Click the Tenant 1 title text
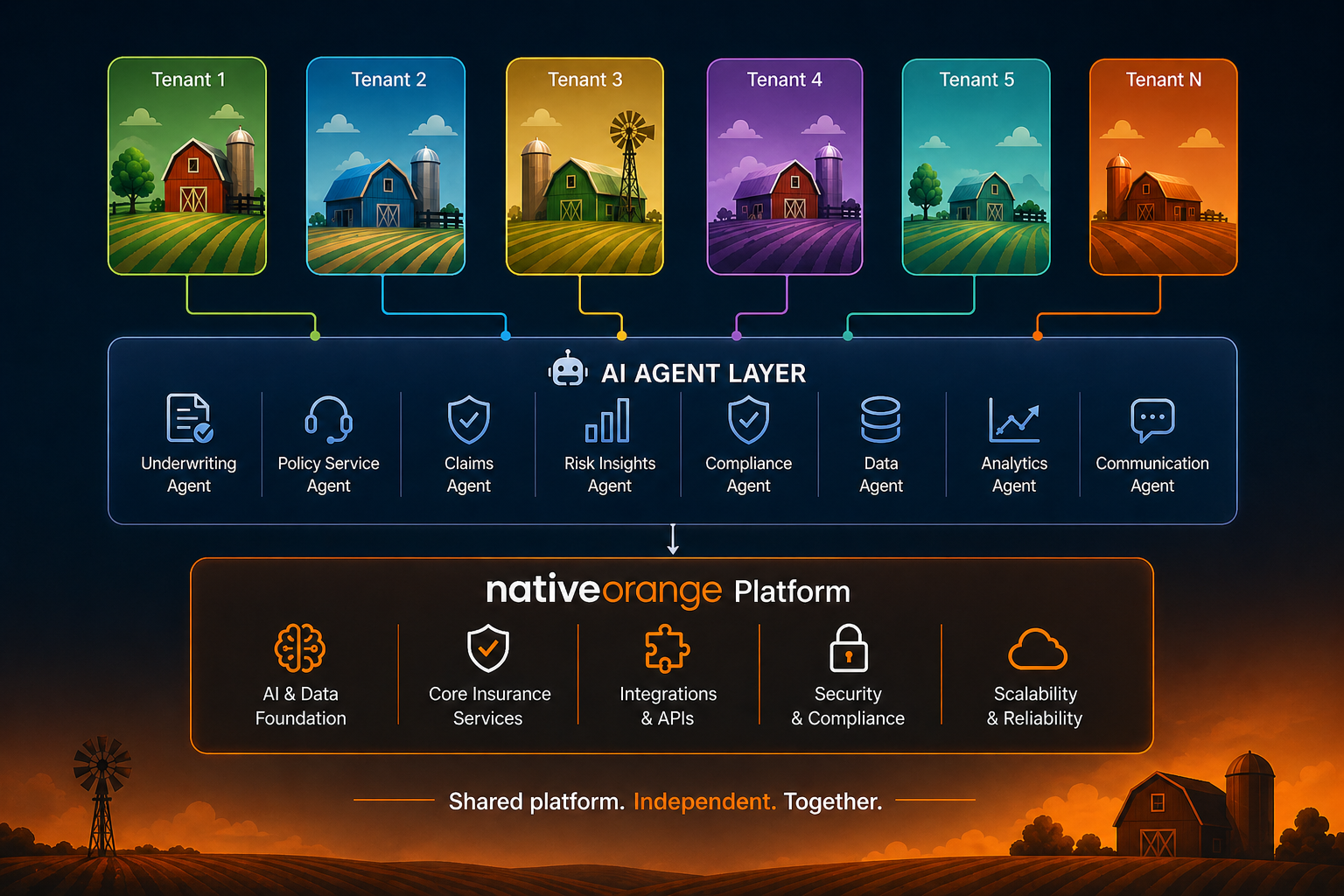The image size is (1344, 896). [x=189, y=80]
